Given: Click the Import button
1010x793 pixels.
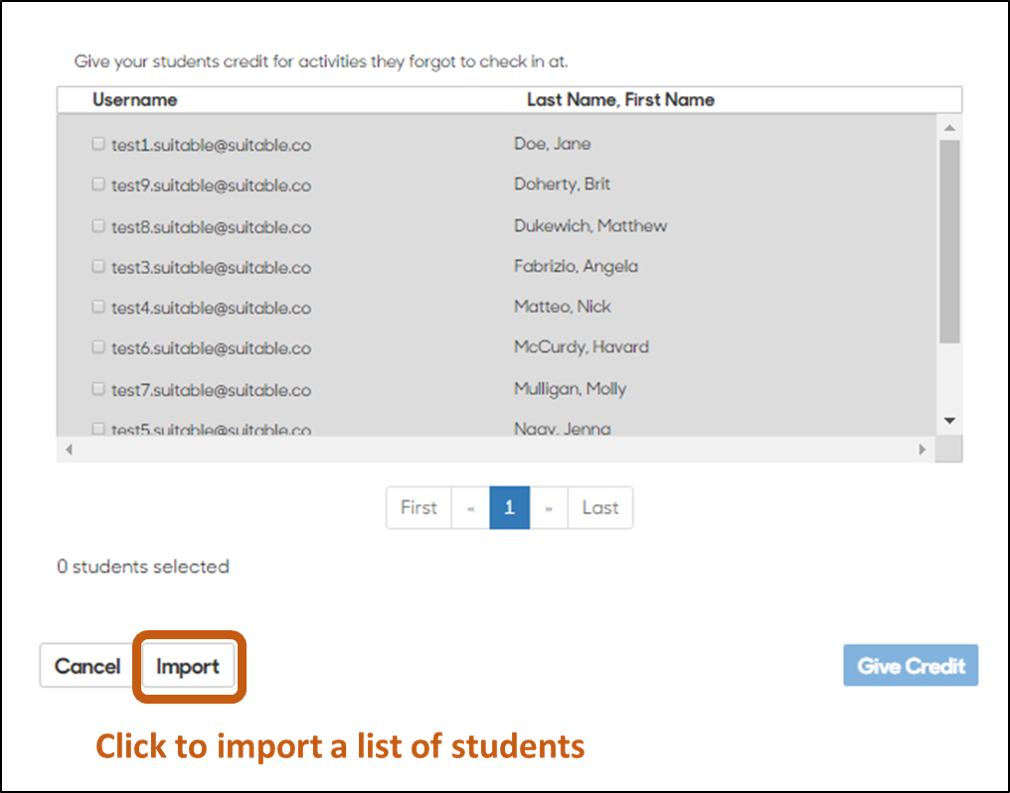Looking at the screenshot, I should pyautogui.click(x=188, y=666).
